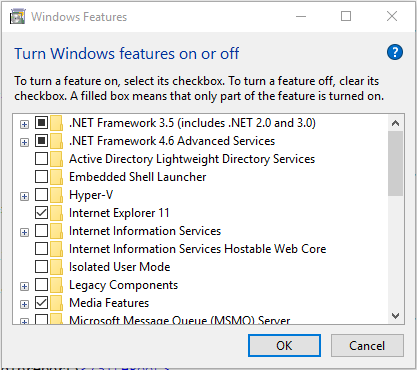Click the IIS Hostable Web Core folder icon
417x370 pixels.
[57, 249]
